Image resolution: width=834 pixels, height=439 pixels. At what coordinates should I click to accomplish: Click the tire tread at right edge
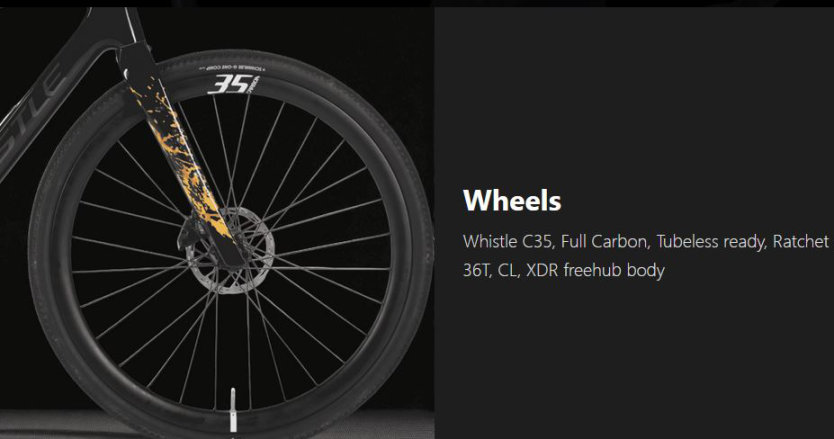(424, 250)
